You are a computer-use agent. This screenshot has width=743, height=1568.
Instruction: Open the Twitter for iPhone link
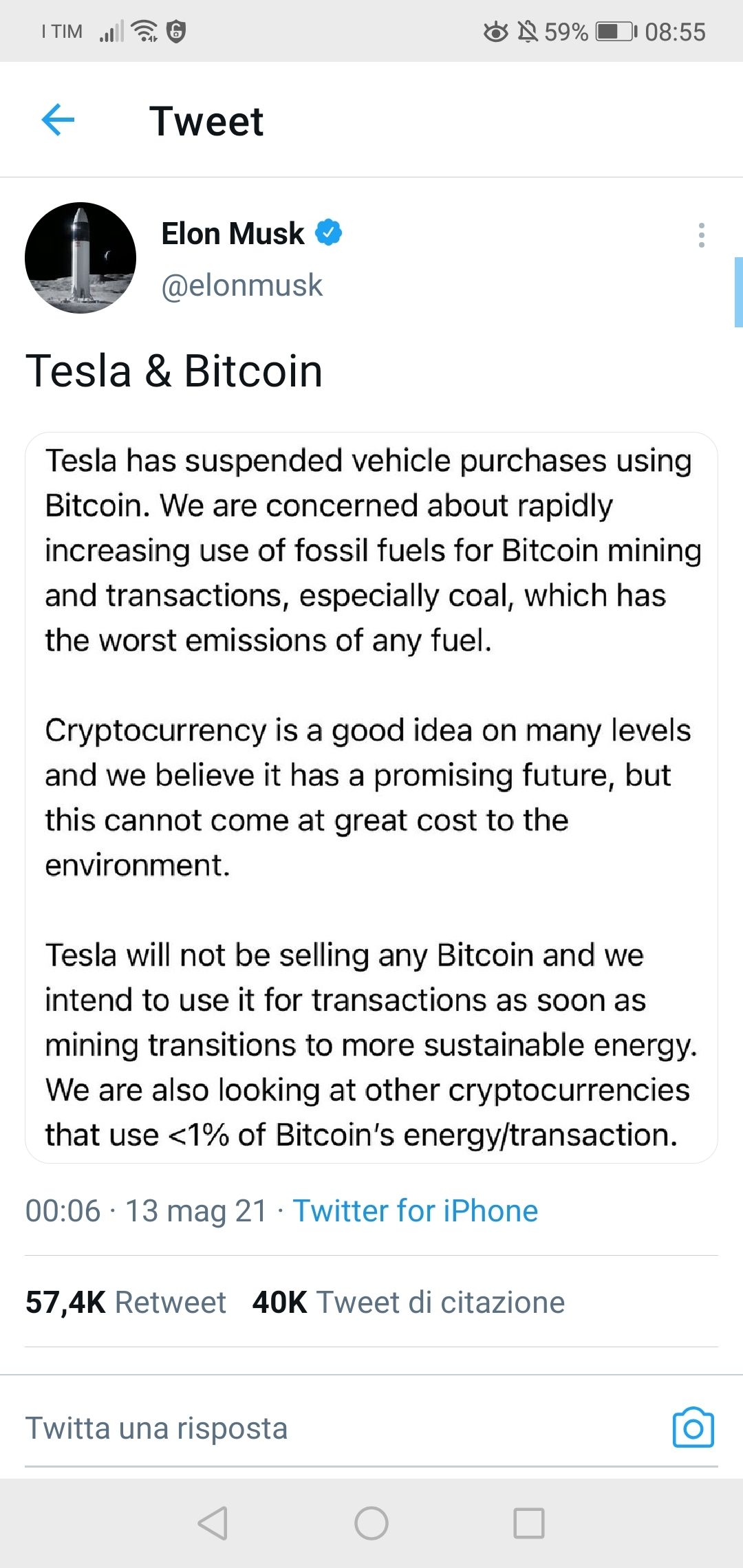click(x=416, y=1211)
